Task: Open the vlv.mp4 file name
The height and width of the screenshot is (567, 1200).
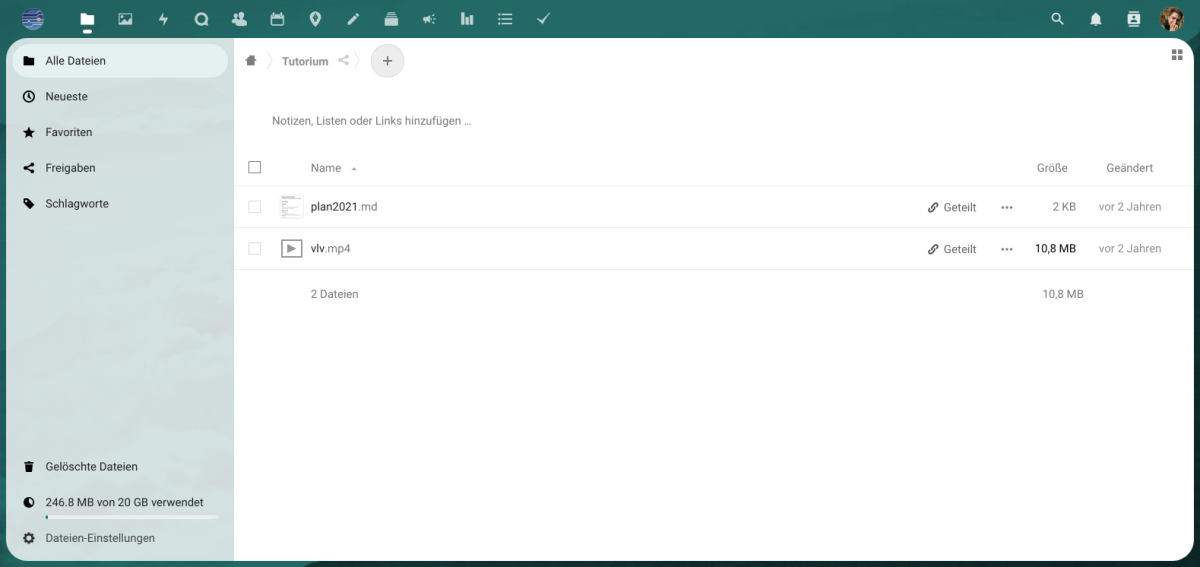Action: [x=331, y=248]
